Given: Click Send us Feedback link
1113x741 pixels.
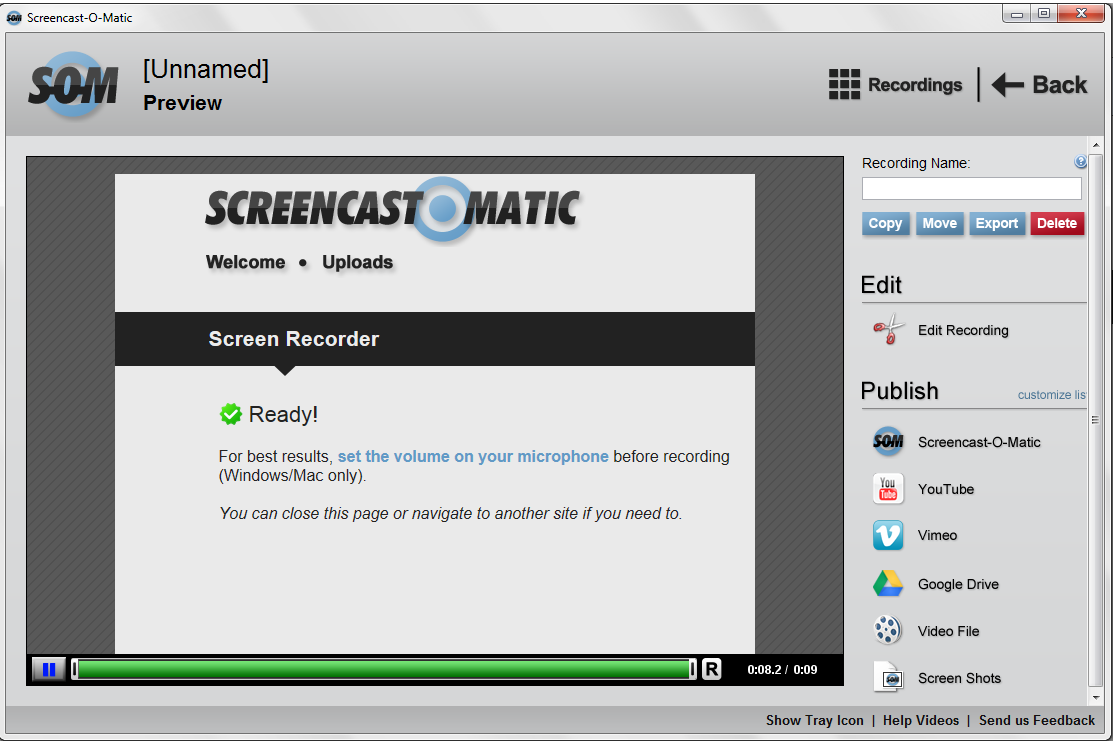Looking at the screenshot, I should 1036,720.
